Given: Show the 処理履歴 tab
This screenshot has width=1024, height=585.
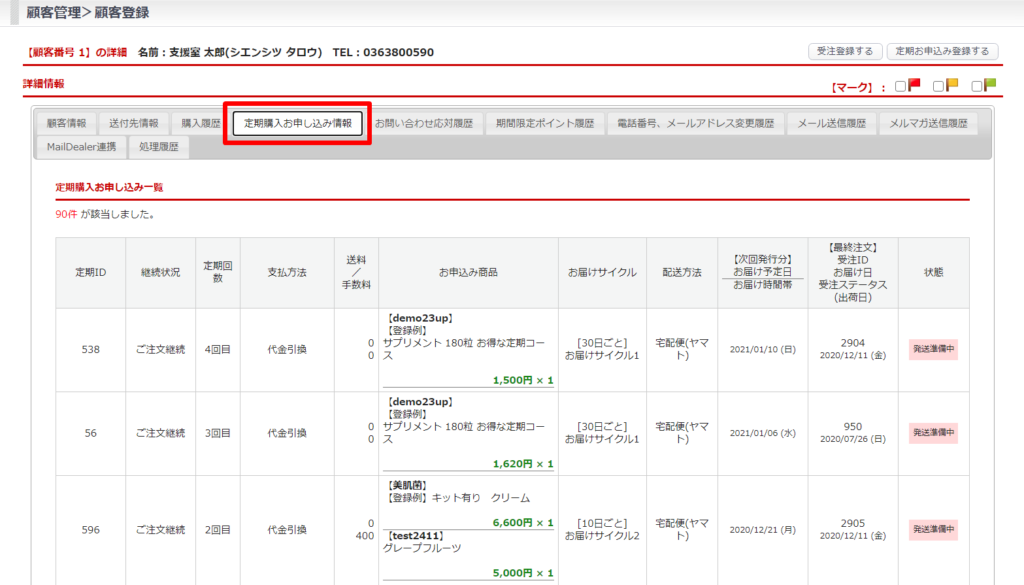Looking at the screenshot, I should point(159,147).
